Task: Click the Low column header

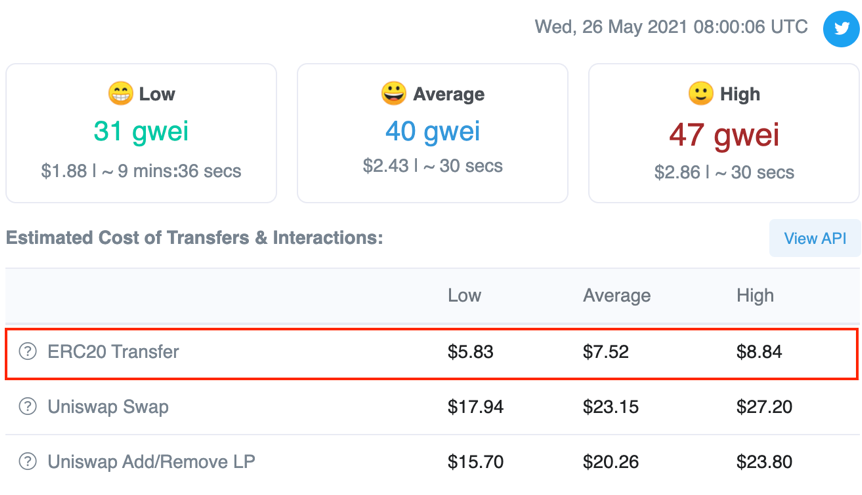Action: [x=464, y=295]
